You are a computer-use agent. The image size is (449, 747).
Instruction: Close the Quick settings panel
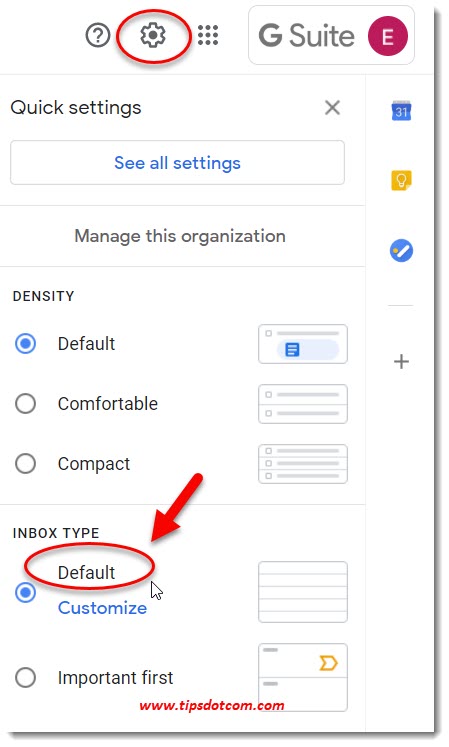pos(332,108)
